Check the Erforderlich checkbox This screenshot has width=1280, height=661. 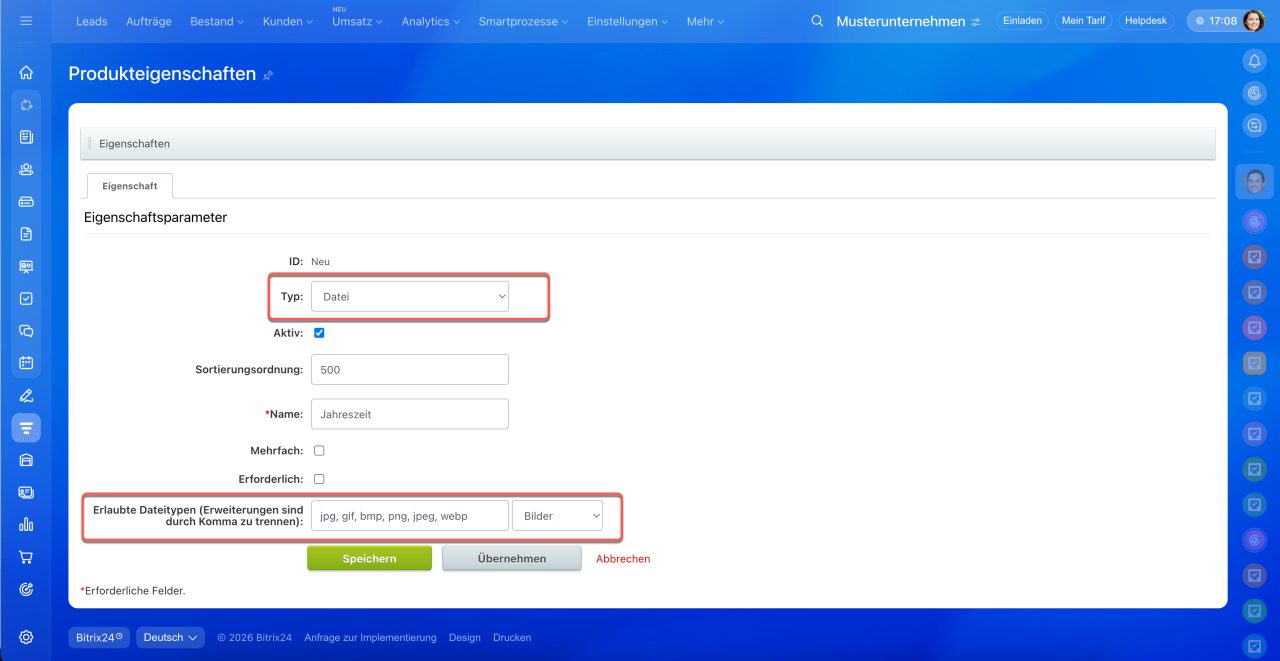click(x=319, y=479)
